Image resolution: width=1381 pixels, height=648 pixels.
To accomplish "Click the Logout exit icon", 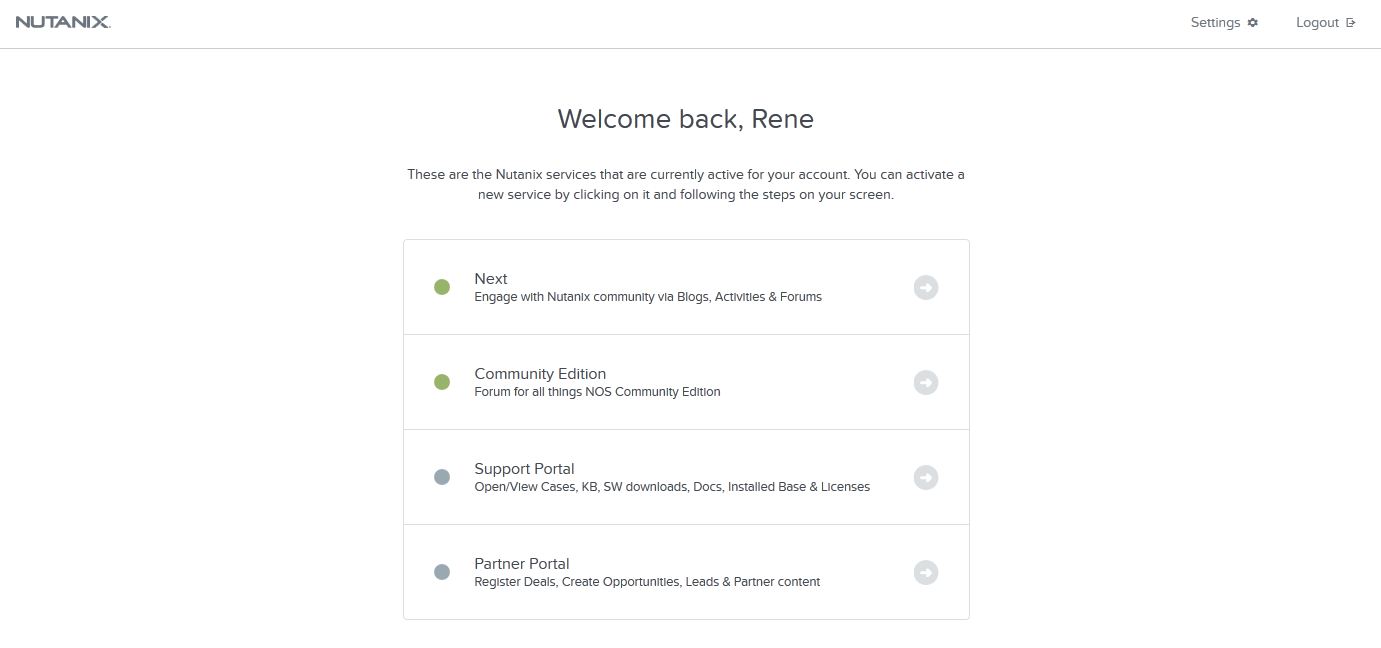I will 1351,23.
